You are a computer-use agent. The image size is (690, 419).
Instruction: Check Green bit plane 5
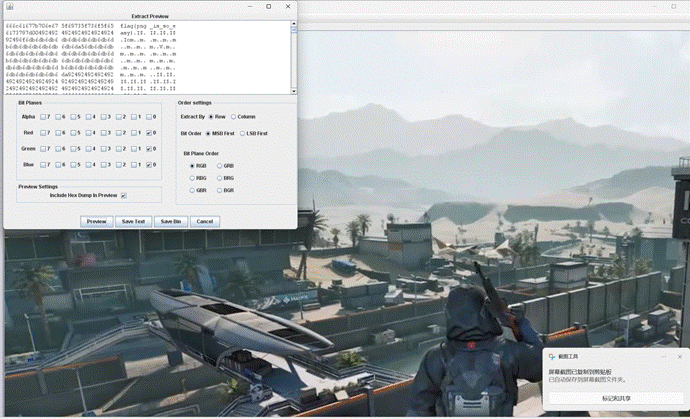tap(73, 149)
